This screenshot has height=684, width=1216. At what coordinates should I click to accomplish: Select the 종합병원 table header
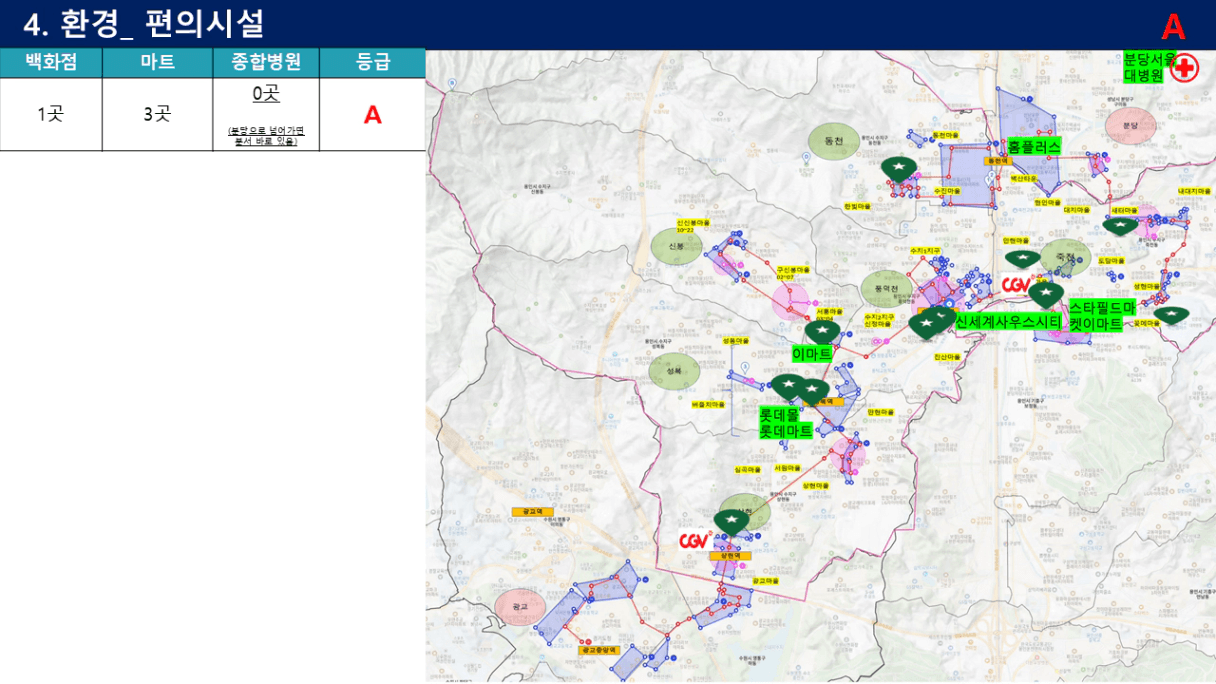click(266, 62)
